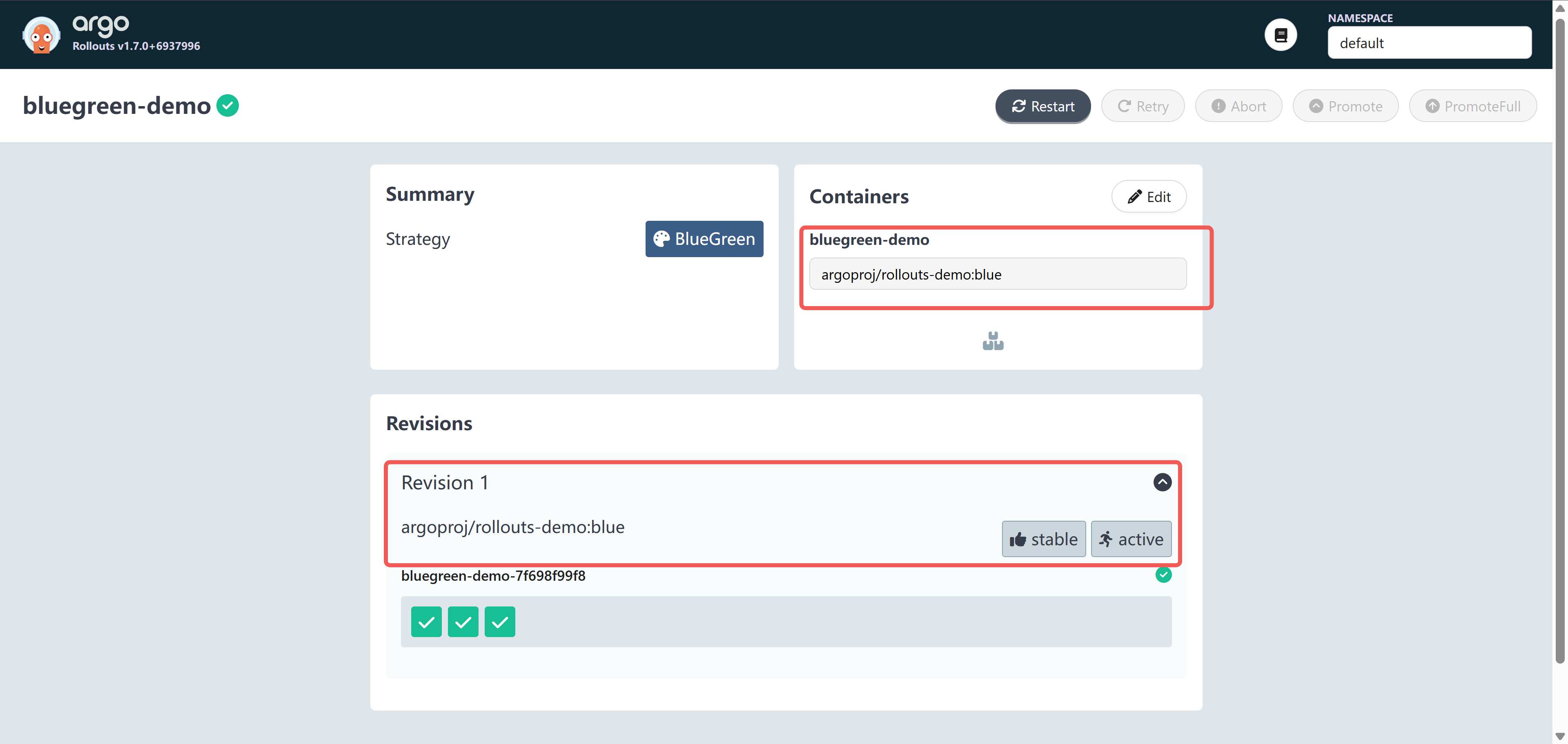Image resolution: width=1568 pixels, height=744 pixels.
Task: Click the container image field argoproj/rollouts-demo:blue
Action: (x=998, y=274)
